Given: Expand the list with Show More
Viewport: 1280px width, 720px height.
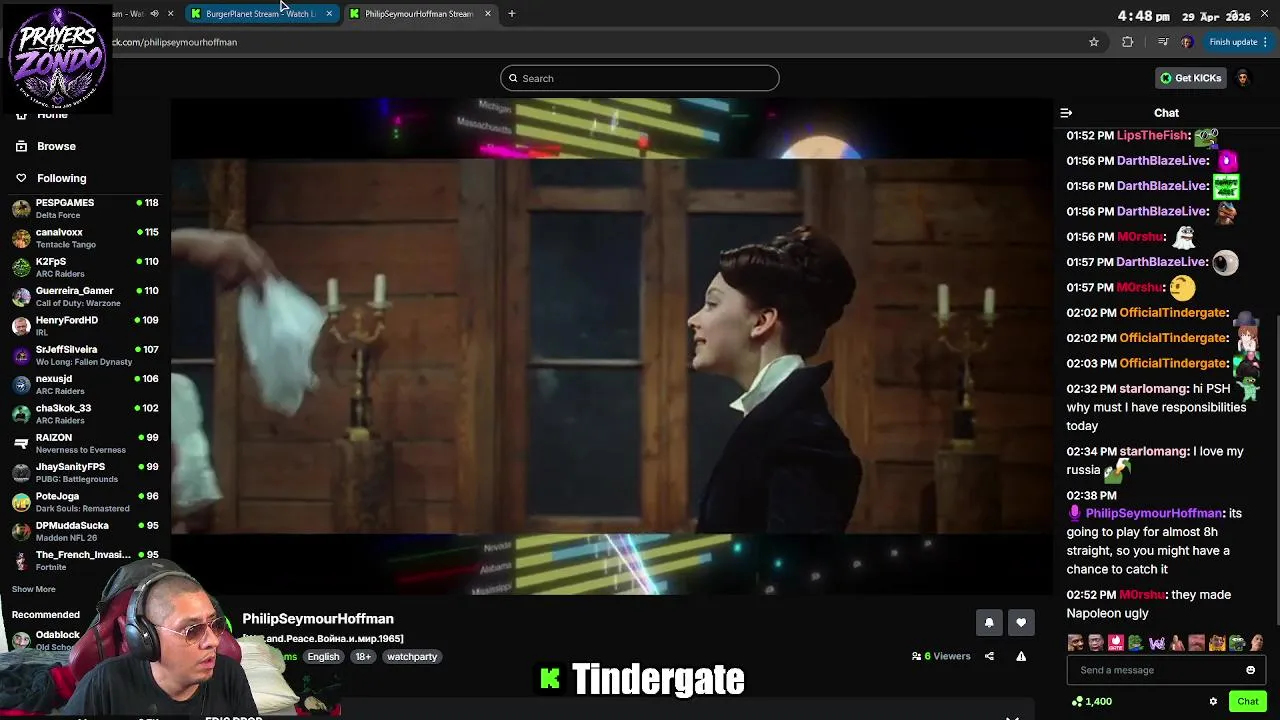Looking at the screenshot, I should (x=34, y=589).
